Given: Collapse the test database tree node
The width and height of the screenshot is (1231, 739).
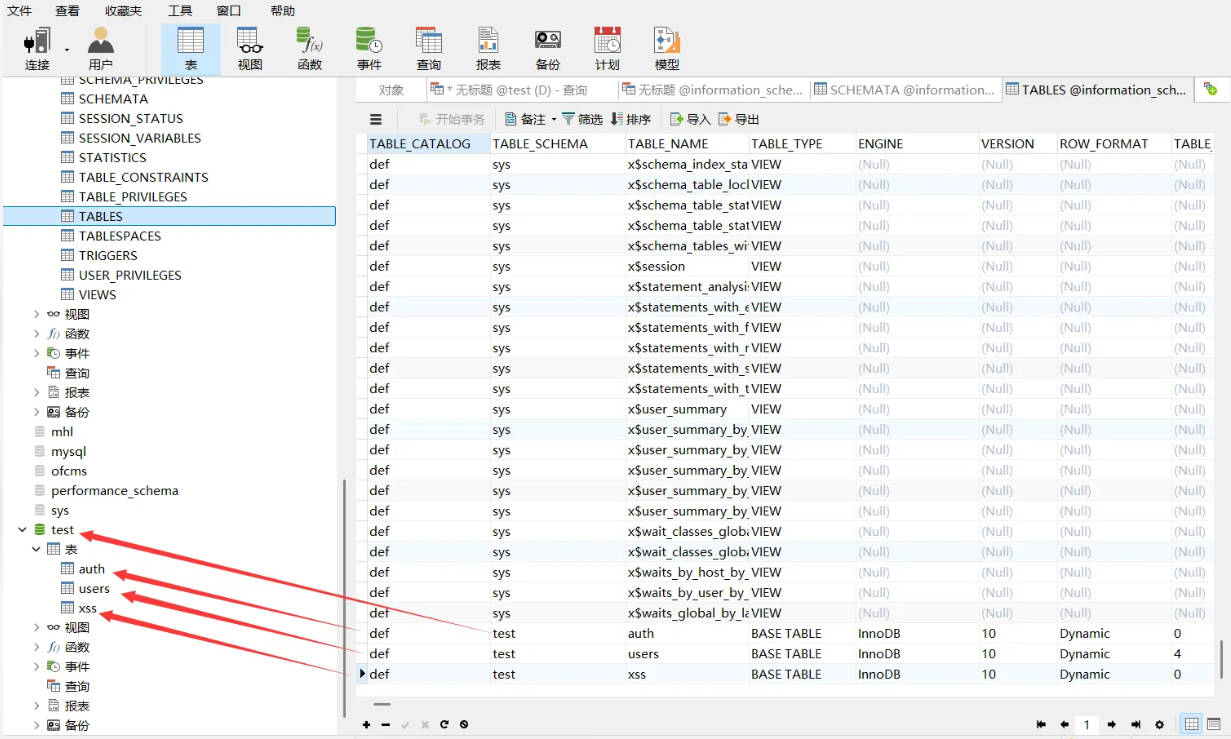Looking at the screenshot, I should [x=22, y=530].
